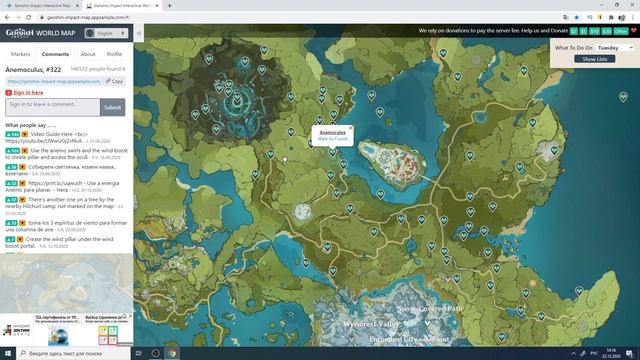The width and height of the screenshot is (640, 360).
Task: Downvote the Create the wind pillar comment
Action: [20, 239]
